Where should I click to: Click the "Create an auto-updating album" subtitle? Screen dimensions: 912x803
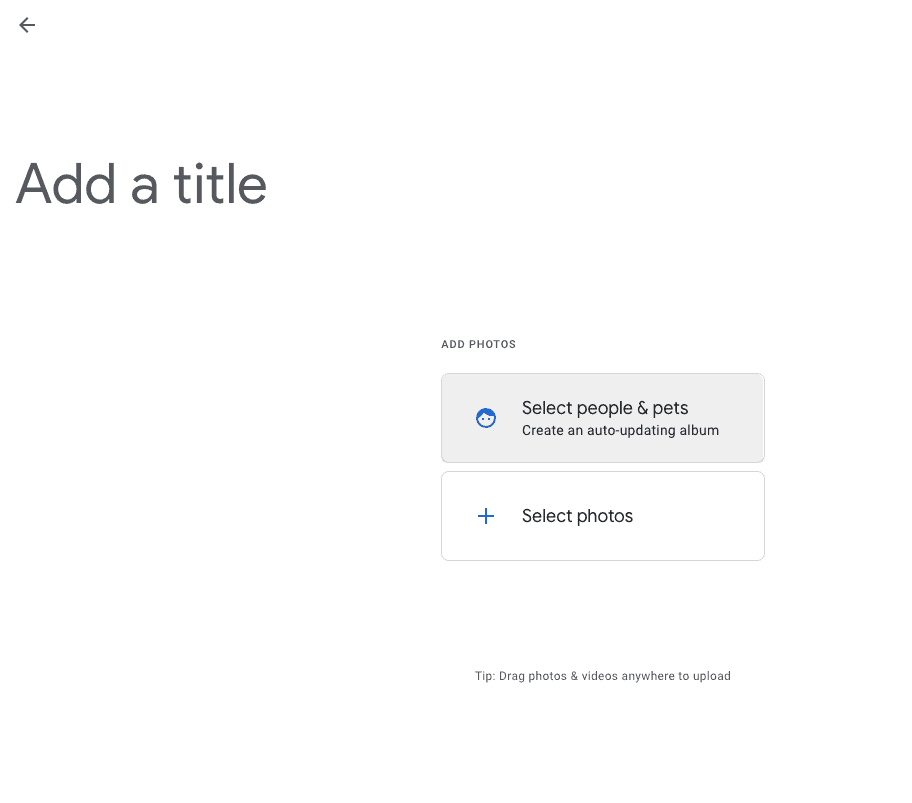coord(620,431)
